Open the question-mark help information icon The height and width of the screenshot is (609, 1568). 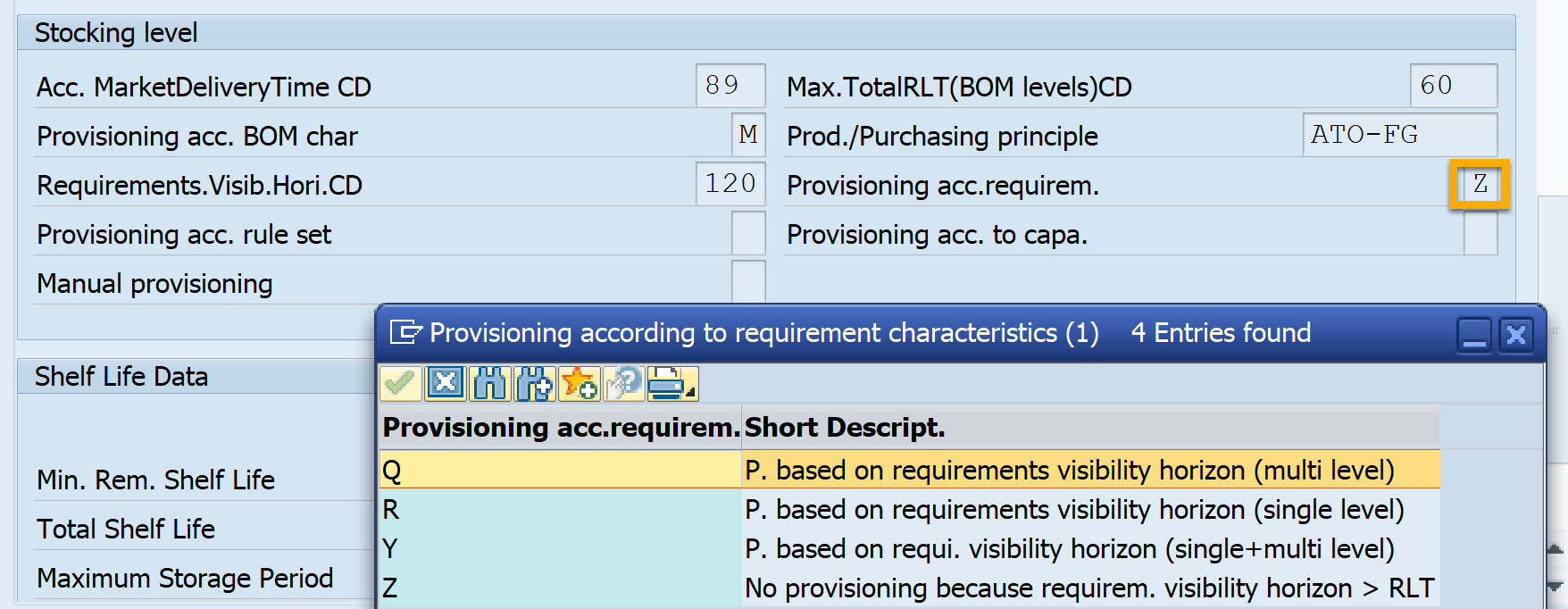(623, 384)
